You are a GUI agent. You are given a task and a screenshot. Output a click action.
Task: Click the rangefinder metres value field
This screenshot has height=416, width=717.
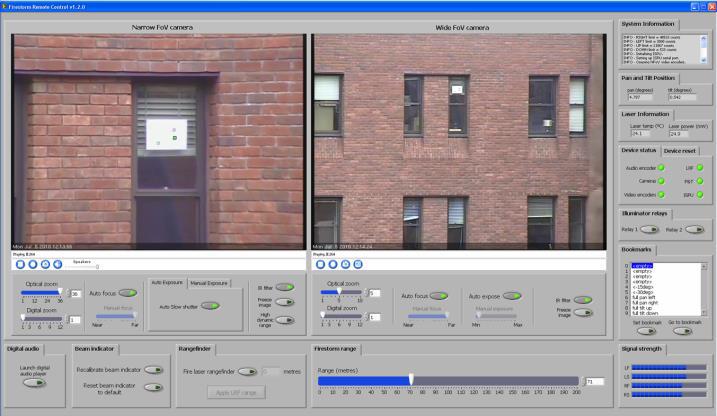tap(271, 372)
